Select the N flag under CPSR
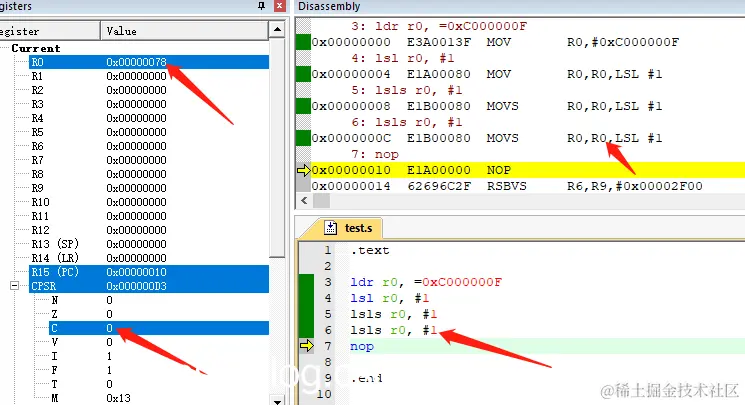The width and height of the screenshot is (745, 405). coord(159,300)
